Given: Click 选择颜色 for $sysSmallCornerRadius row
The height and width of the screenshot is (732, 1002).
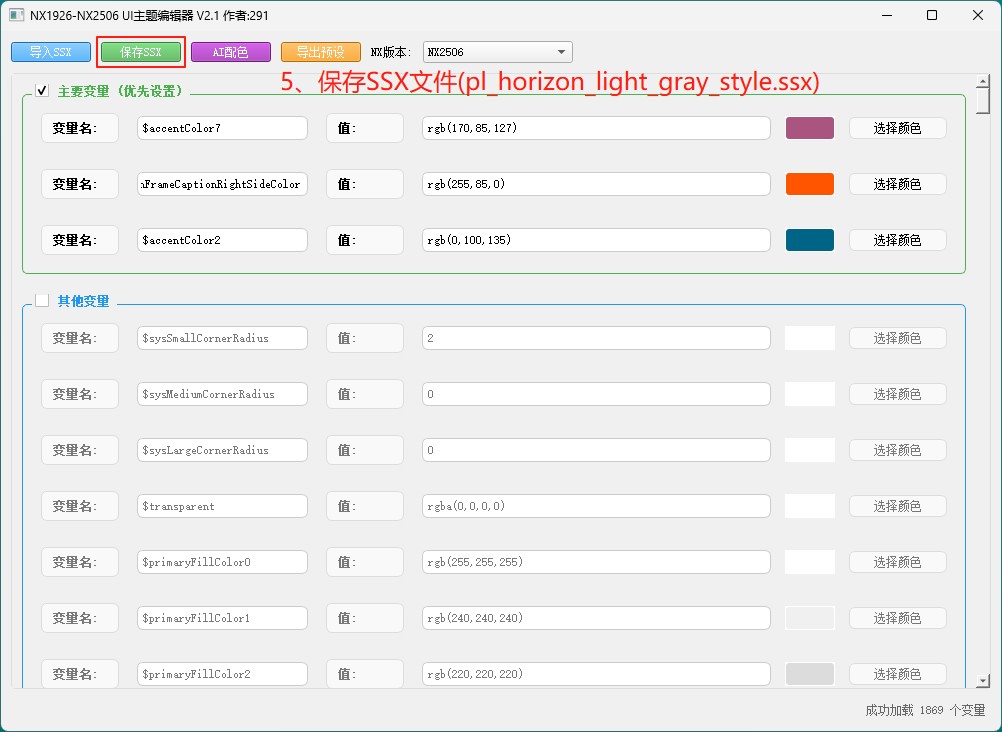Looking at the screenshot, I should [897, 338].
